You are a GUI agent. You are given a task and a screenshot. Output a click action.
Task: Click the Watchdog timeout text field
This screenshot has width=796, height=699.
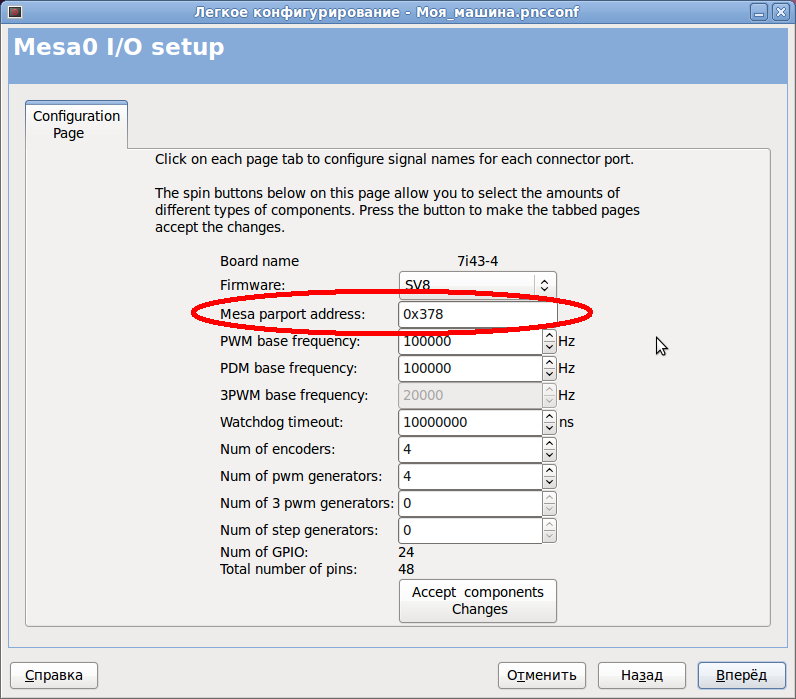pos(470,422)
